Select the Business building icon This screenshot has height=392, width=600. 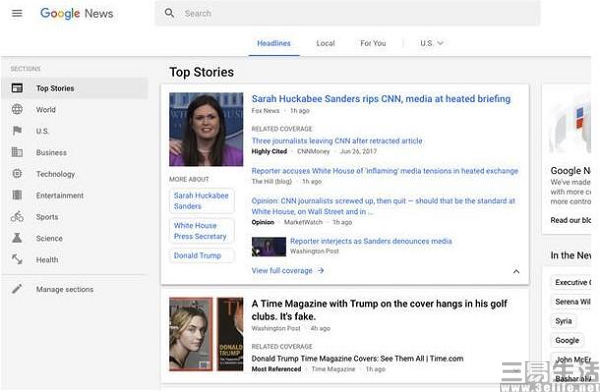[17, 152]
